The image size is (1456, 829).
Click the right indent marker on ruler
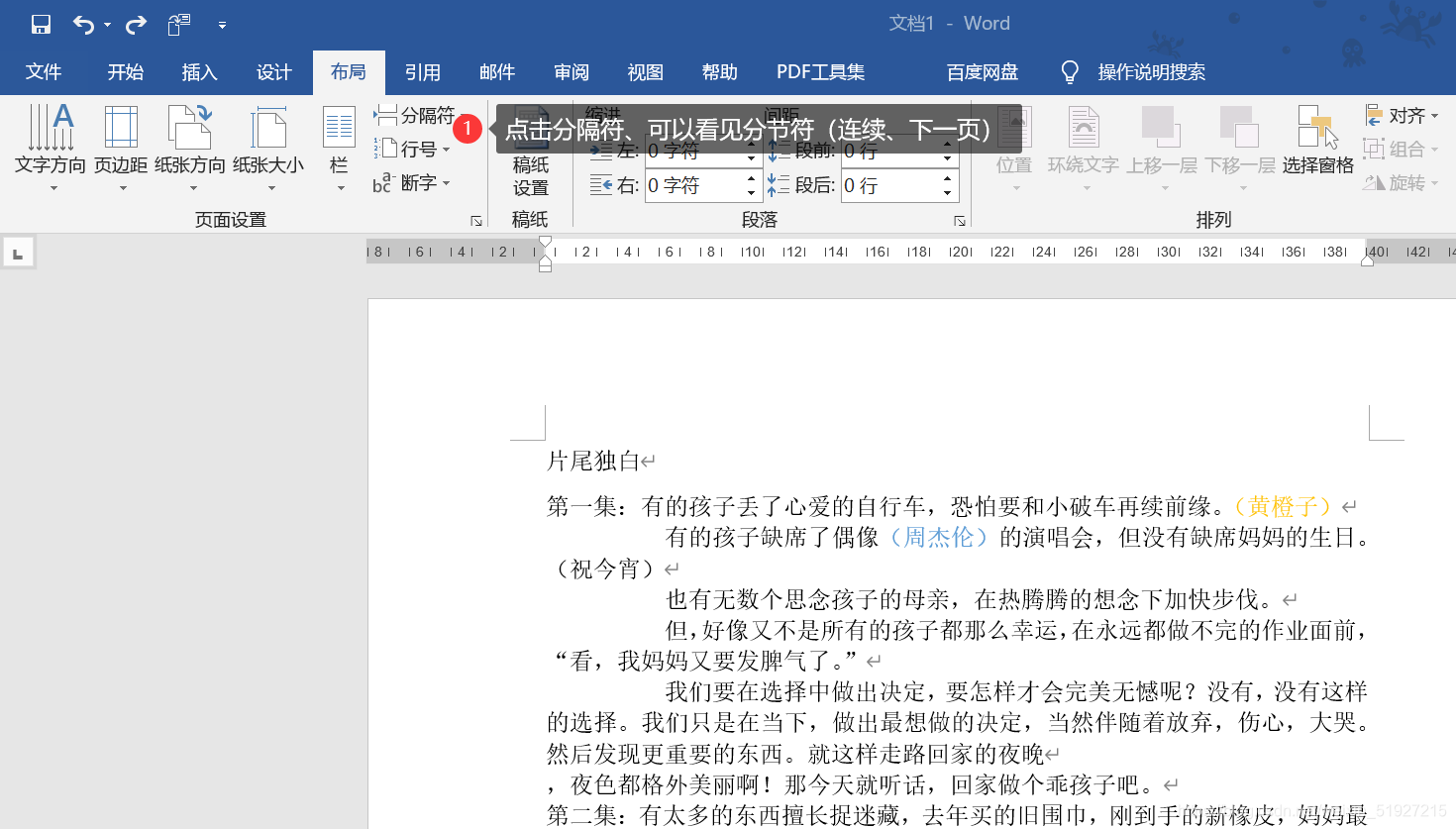(x=1367, y=260)
